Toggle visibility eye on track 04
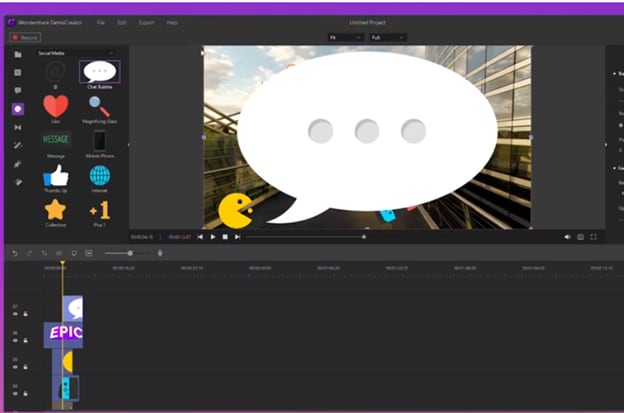This screenshot has height=413, width=624. coord(15,394)
